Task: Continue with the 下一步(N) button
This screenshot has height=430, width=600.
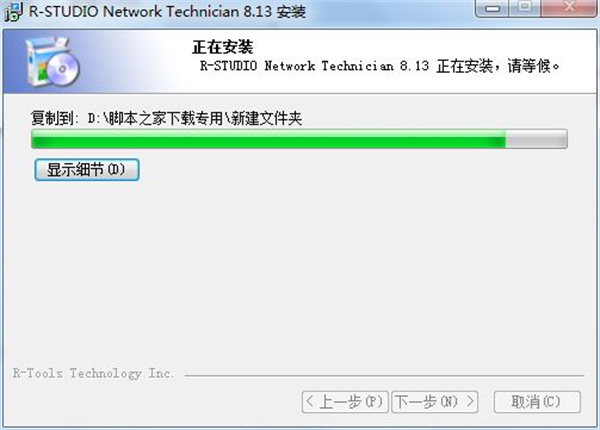Action: tap(435, 402)
